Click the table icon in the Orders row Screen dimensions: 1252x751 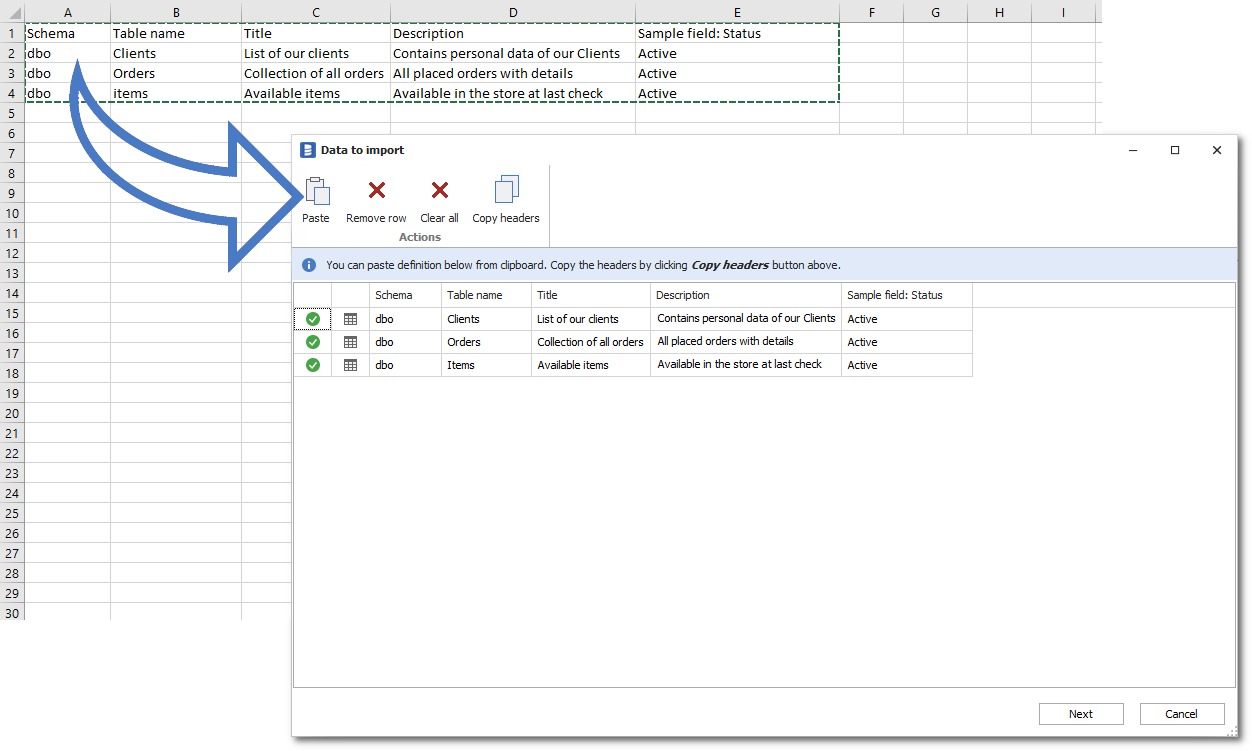[x=350, y=342]
